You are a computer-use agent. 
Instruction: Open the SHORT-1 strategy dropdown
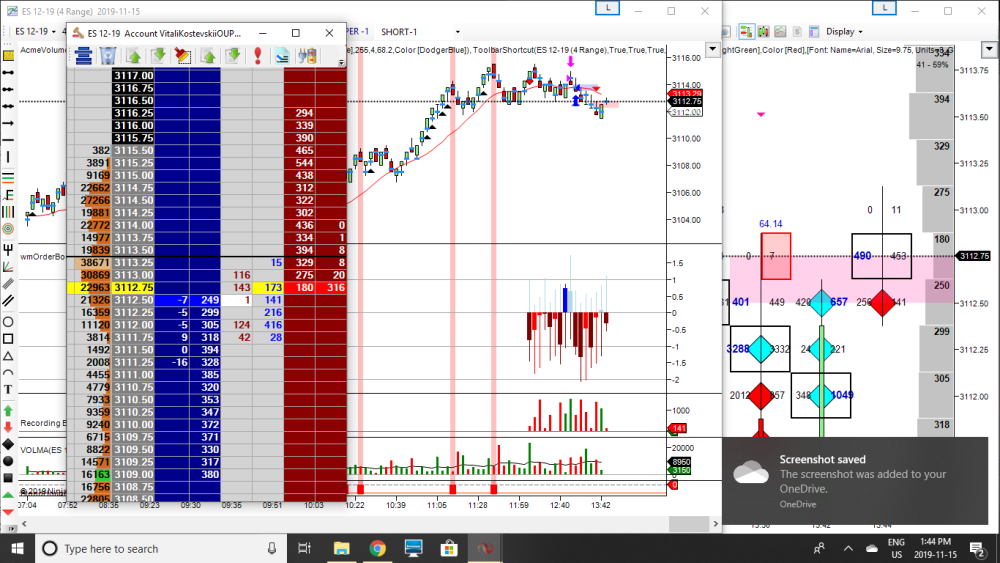point(420,31)
